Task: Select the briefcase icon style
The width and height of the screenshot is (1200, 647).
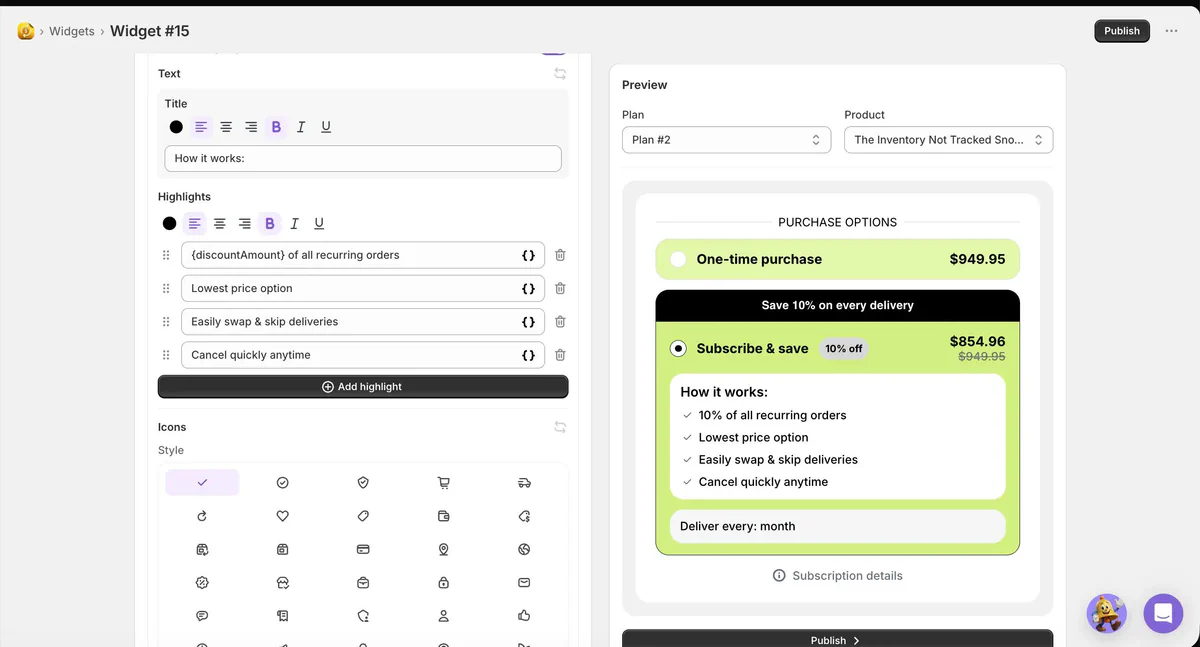Action: (x=363, y=582)
